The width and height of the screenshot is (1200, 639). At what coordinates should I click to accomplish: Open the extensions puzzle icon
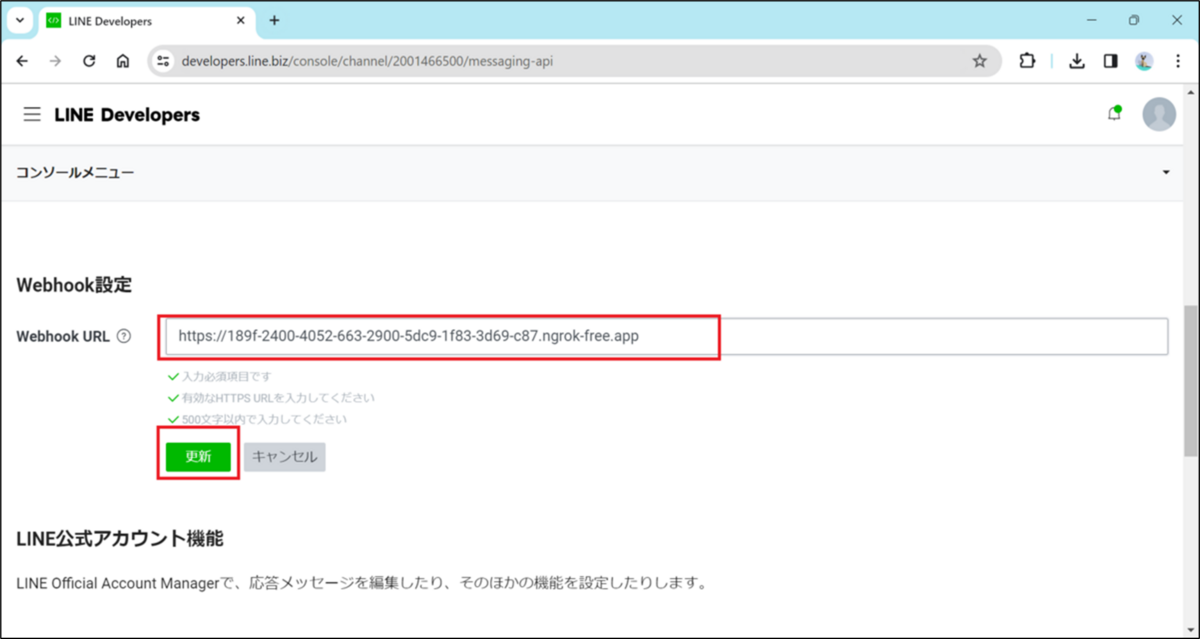pyautogui.click(x=1027, y=61)
